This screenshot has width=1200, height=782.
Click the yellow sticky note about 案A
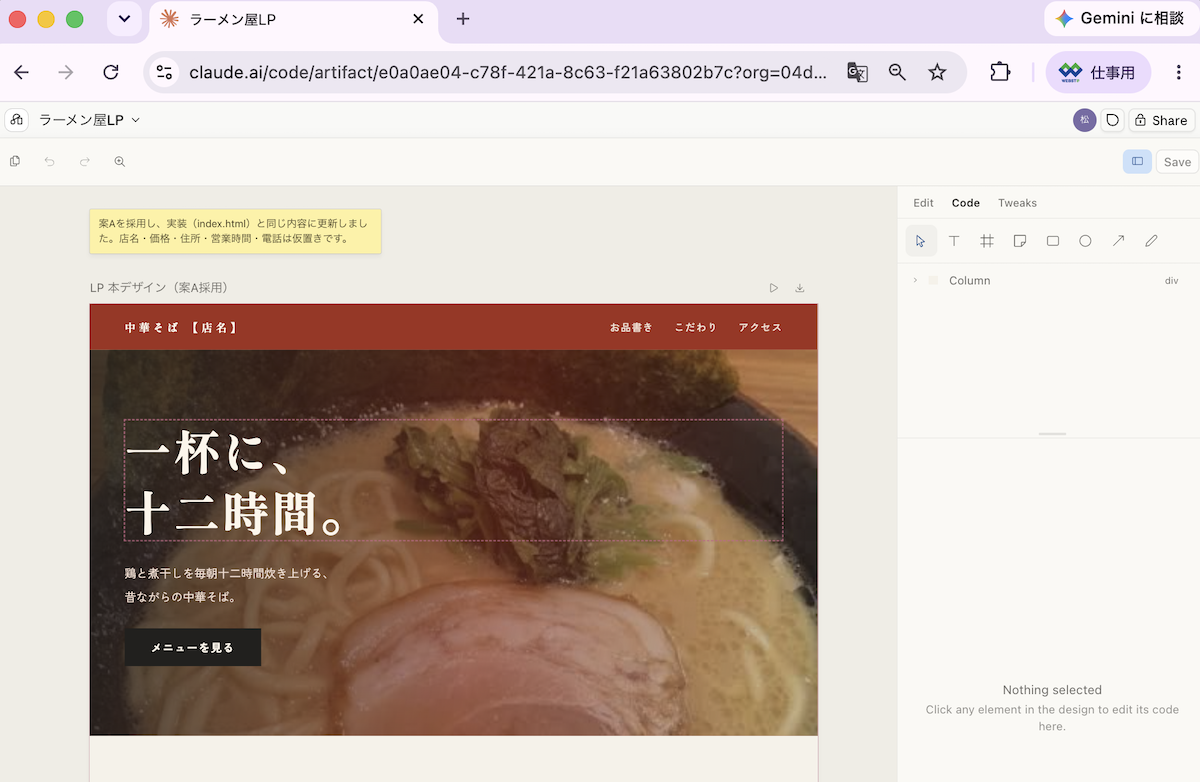tap(235, 231)
